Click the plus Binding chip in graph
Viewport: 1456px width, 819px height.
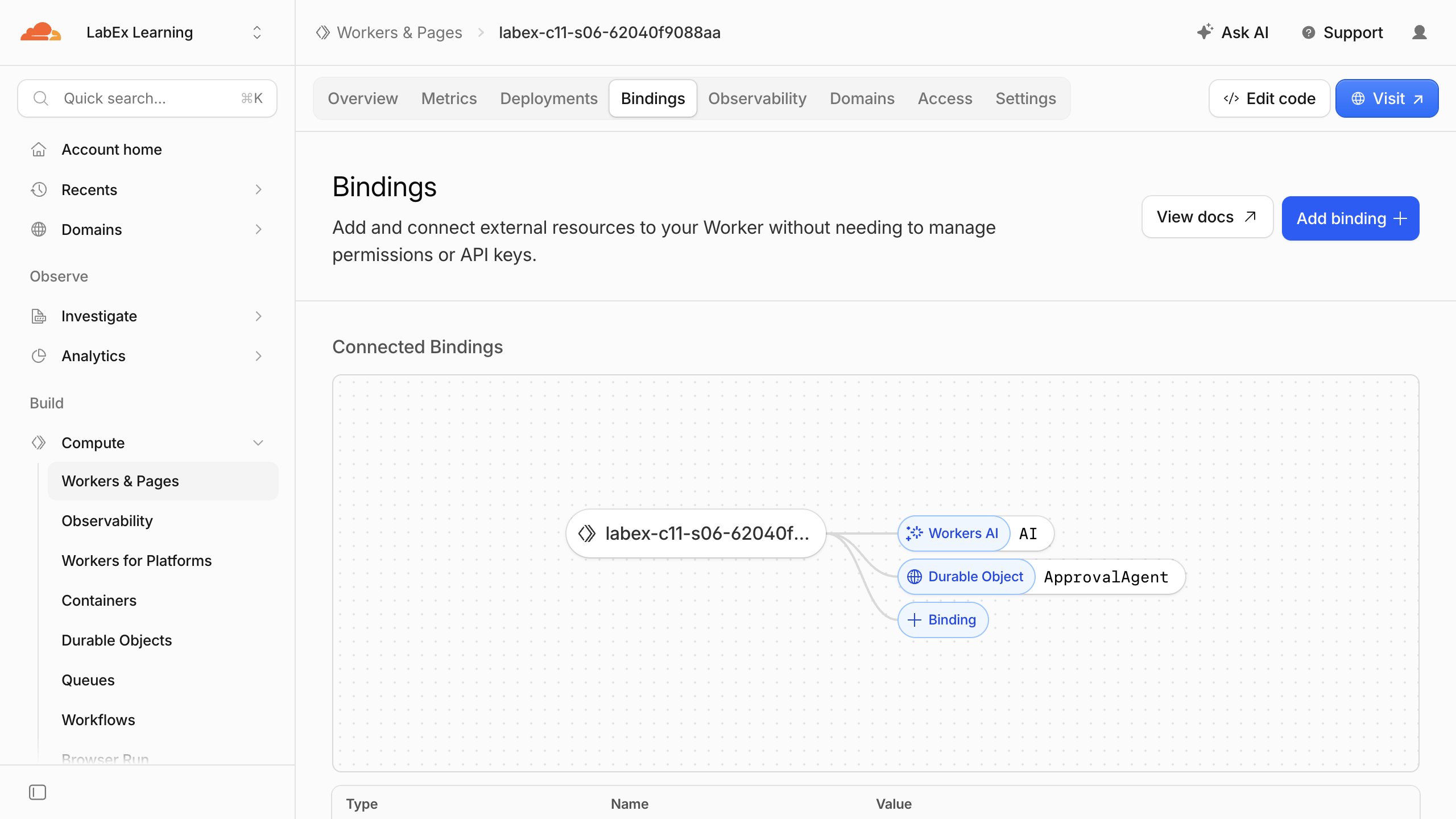point(943,620)
